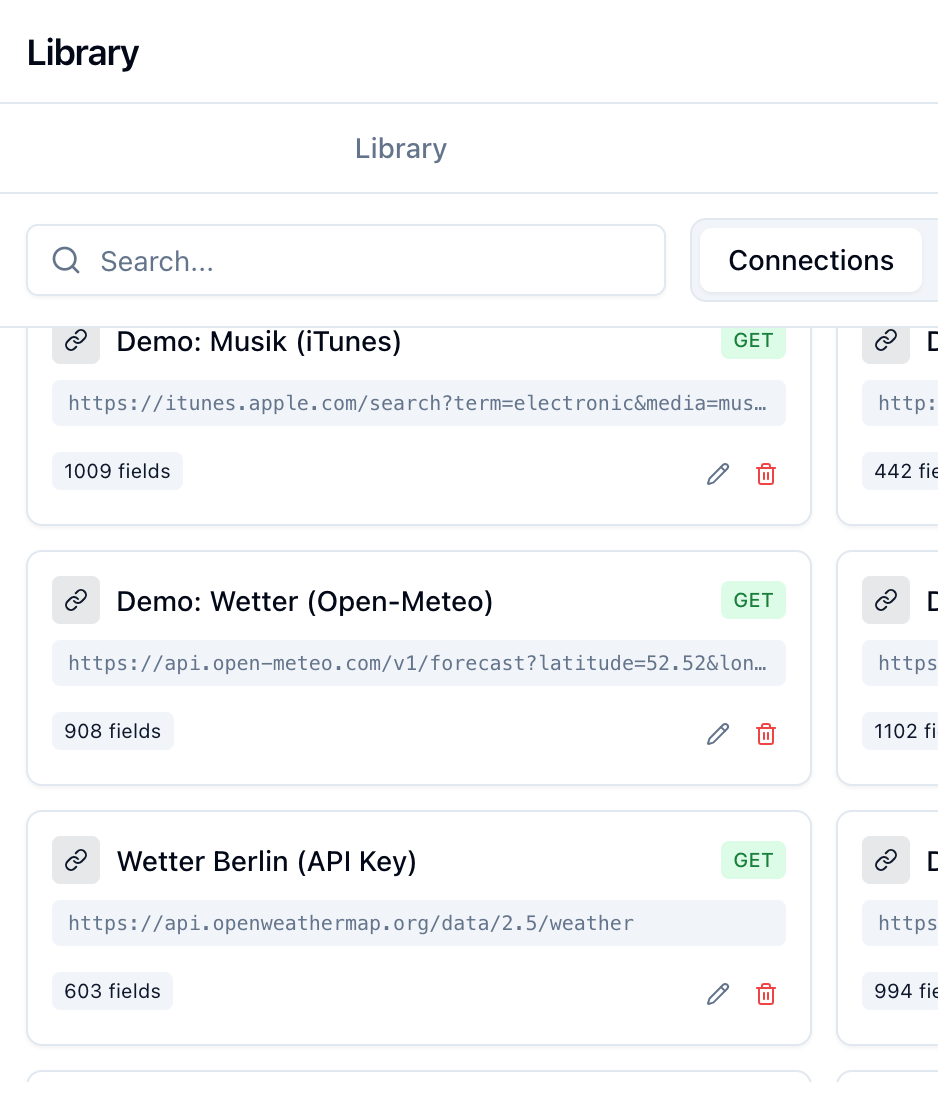The image size is (938, 1114).
Task: Delete the Demo: Musik (iTunes) request
Action: [x=766, y=473]
